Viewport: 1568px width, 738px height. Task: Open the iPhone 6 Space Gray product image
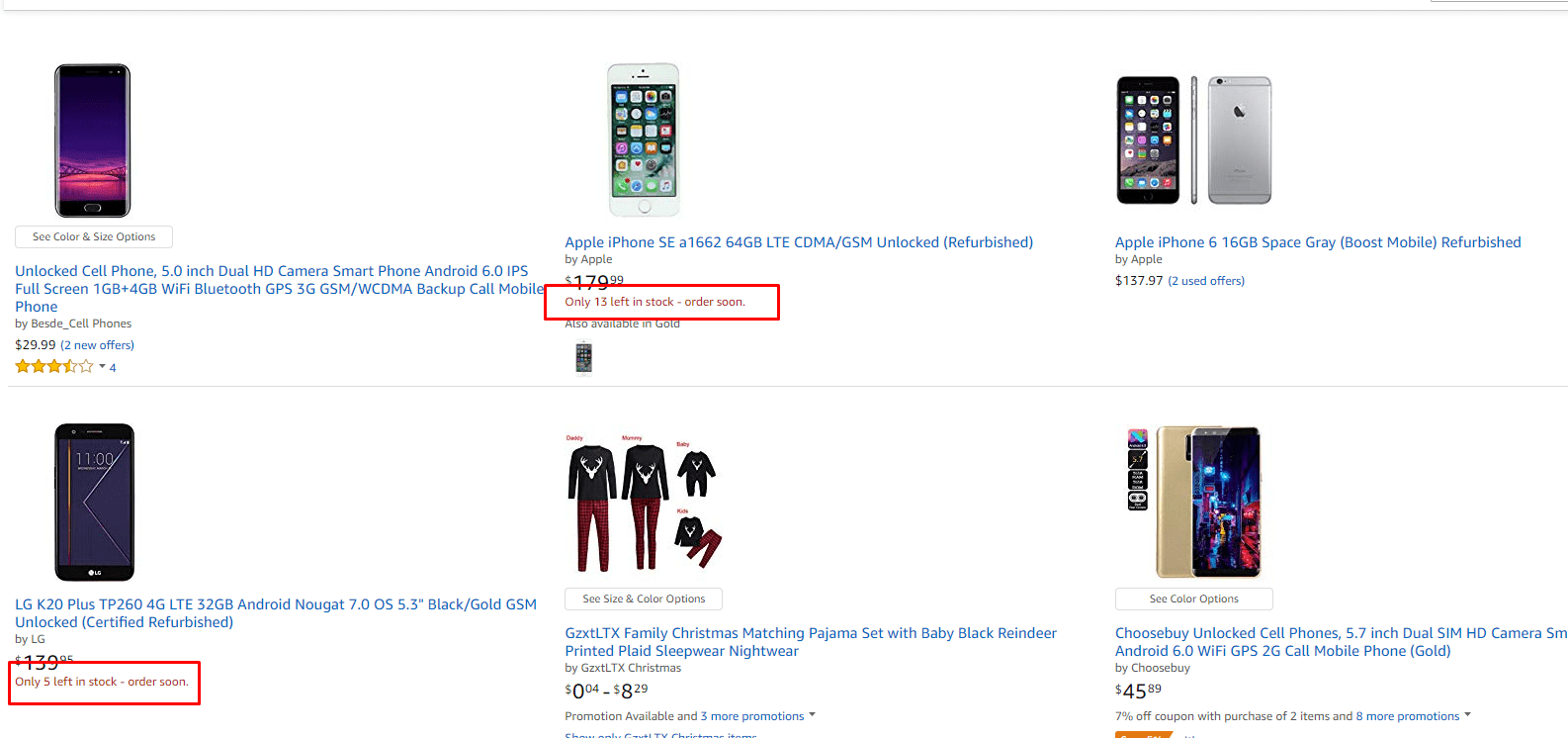click(x=1193, y=140)
